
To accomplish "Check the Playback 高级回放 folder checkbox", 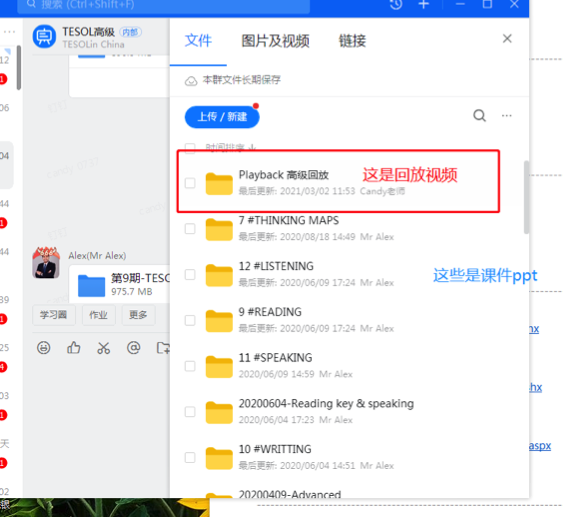I will click(190, 183).
